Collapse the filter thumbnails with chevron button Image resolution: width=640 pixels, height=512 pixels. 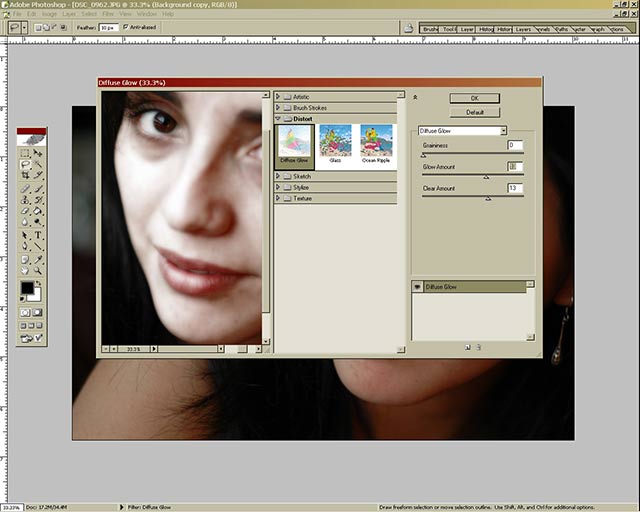(415, 97)
